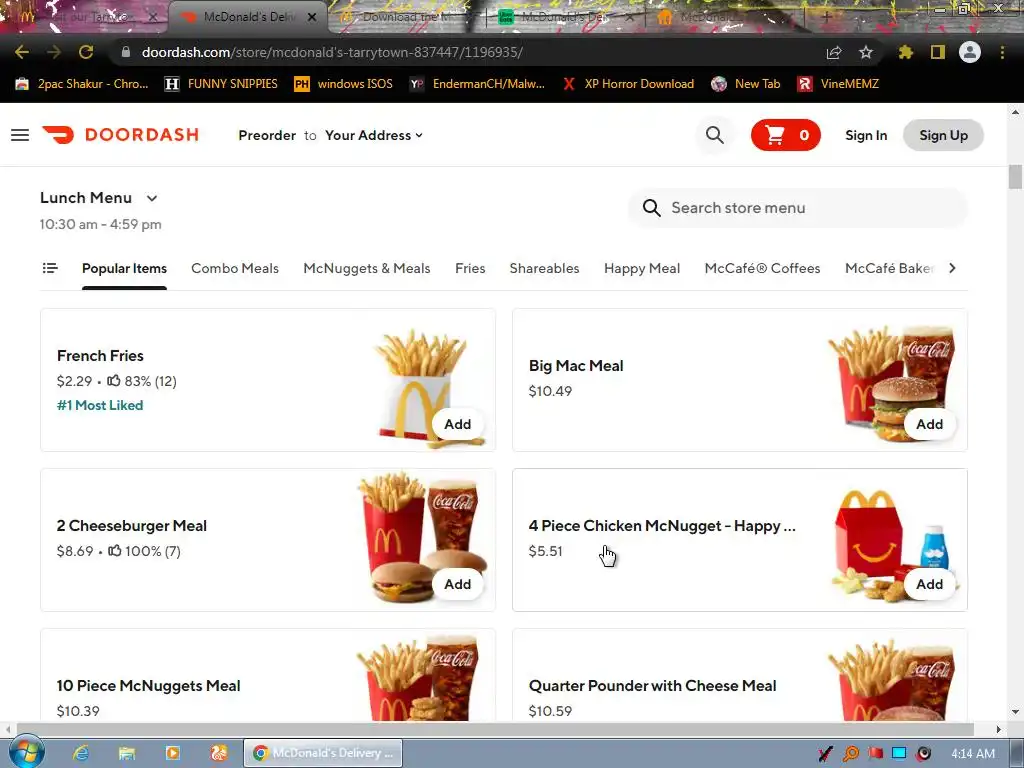Add 2 Cheeseburger Meal to cart
Viewport: 1024px width, 768px height.
pos(458,584)
